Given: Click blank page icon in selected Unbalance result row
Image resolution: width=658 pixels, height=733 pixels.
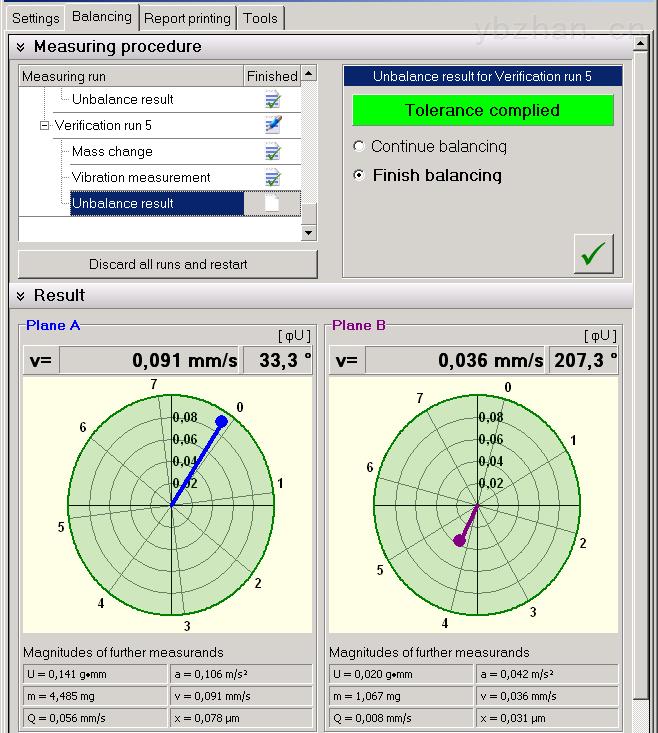Looking at the screenshot, I should (x=272, y=203).
